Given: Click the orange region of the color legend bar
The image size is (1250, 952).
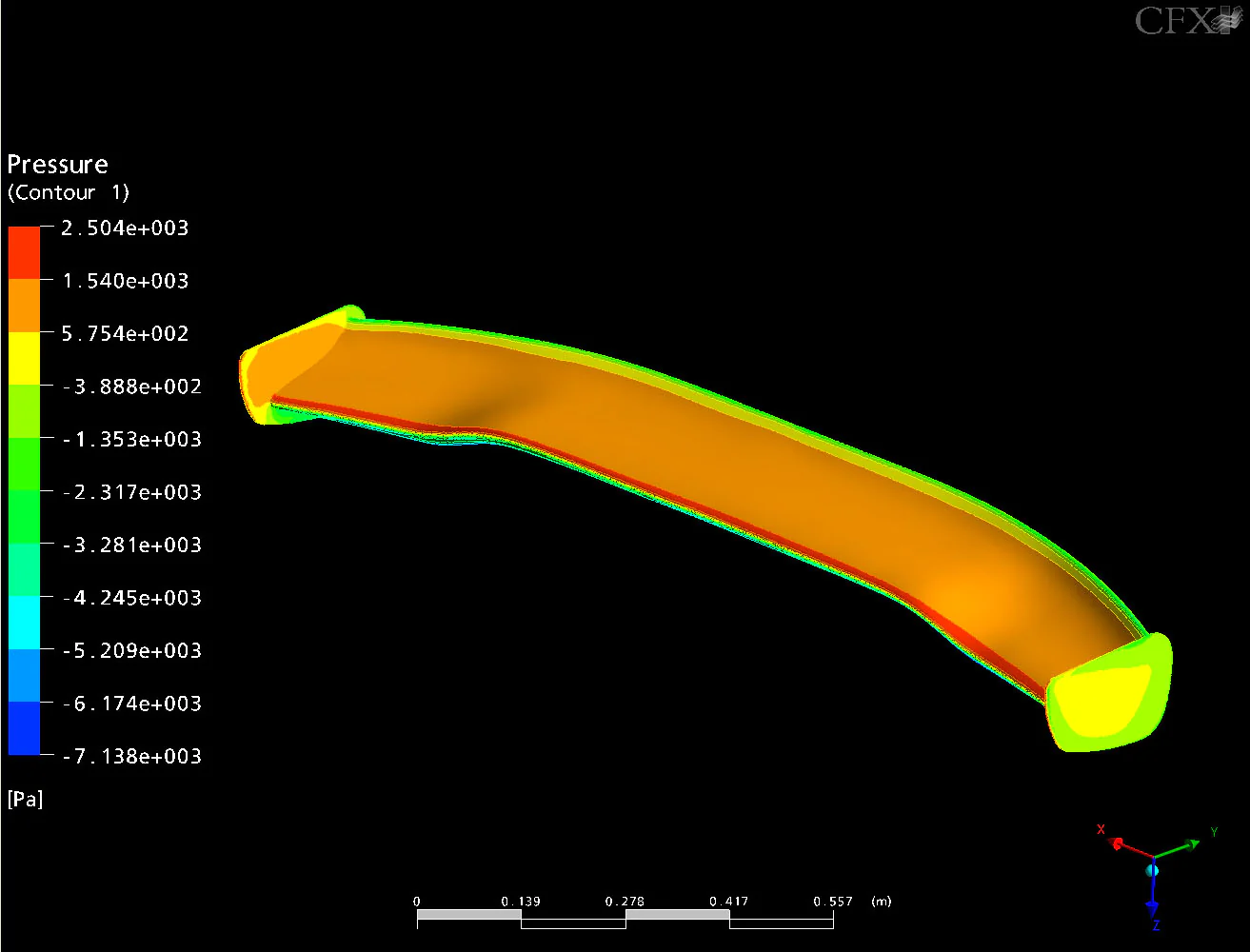Looking at the screenshot, I should coord(23,305).
